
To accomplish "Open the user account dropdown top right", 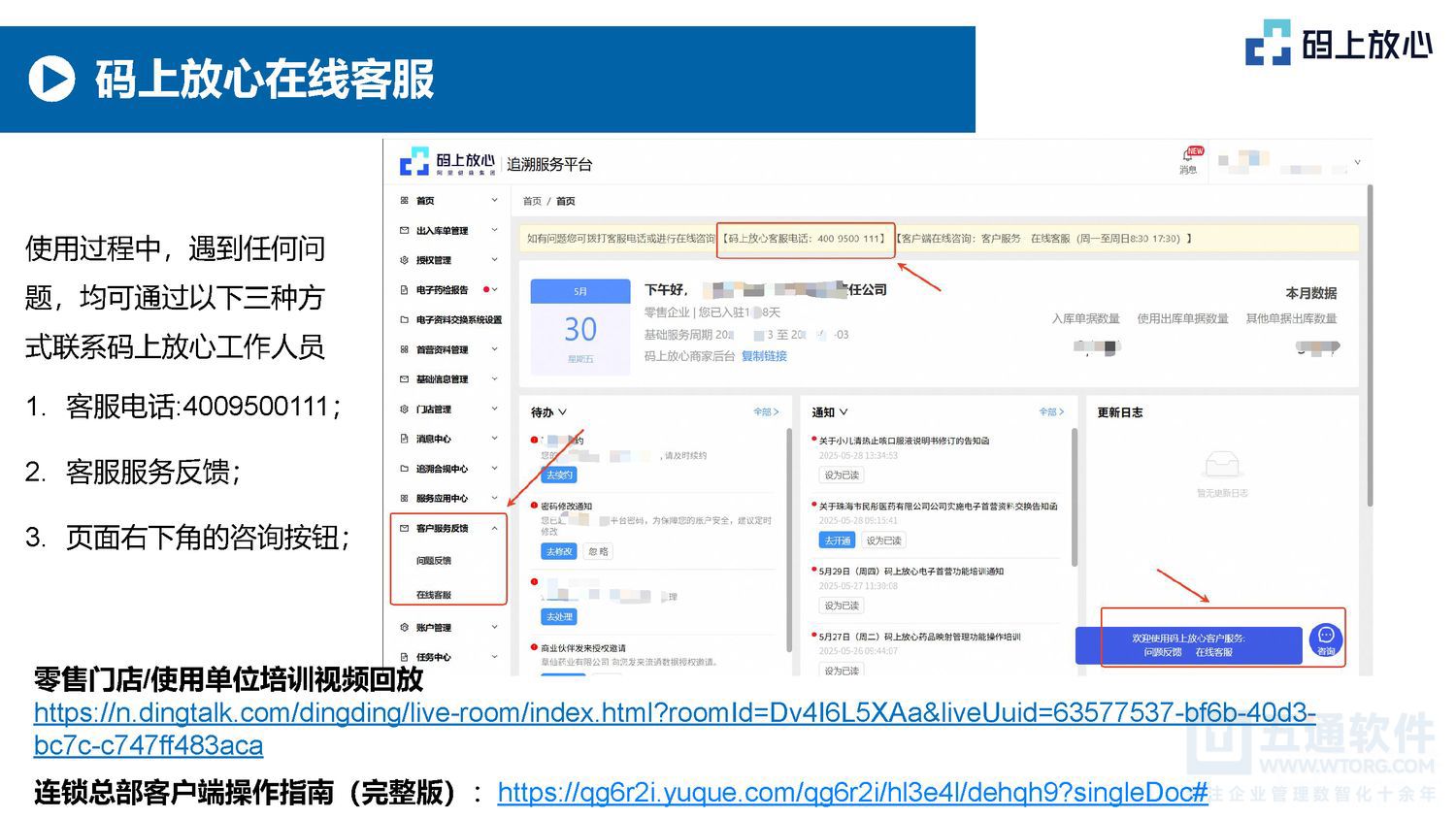I will pos(1357,162).
